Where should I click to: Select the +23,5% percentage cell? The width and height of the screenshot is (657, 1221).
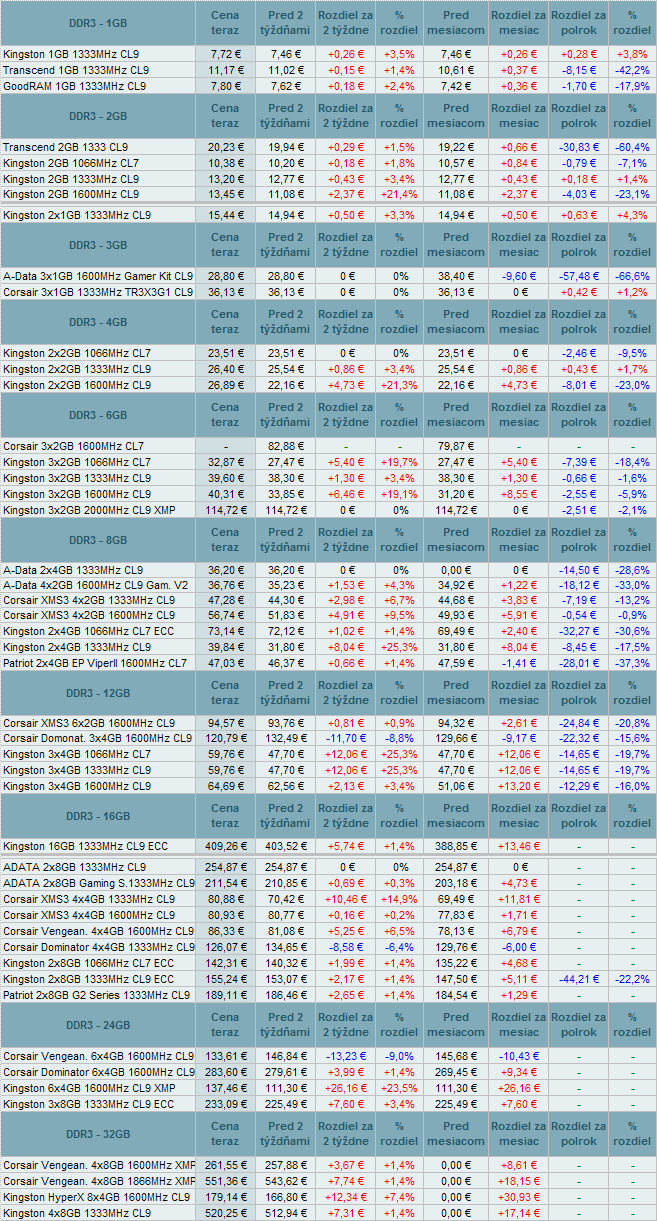(x=400, y=1088)
